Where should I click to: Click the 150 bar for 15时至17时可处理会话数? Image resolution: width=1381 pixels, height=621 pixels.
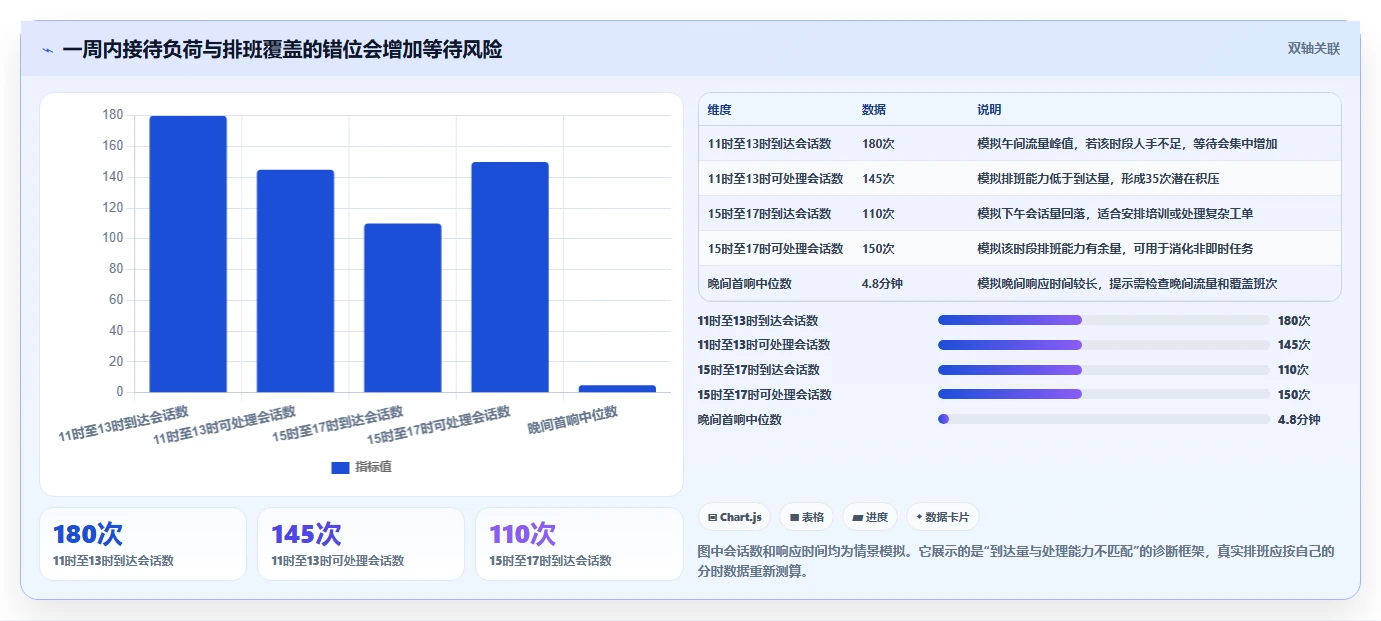[x=510, y=277]
